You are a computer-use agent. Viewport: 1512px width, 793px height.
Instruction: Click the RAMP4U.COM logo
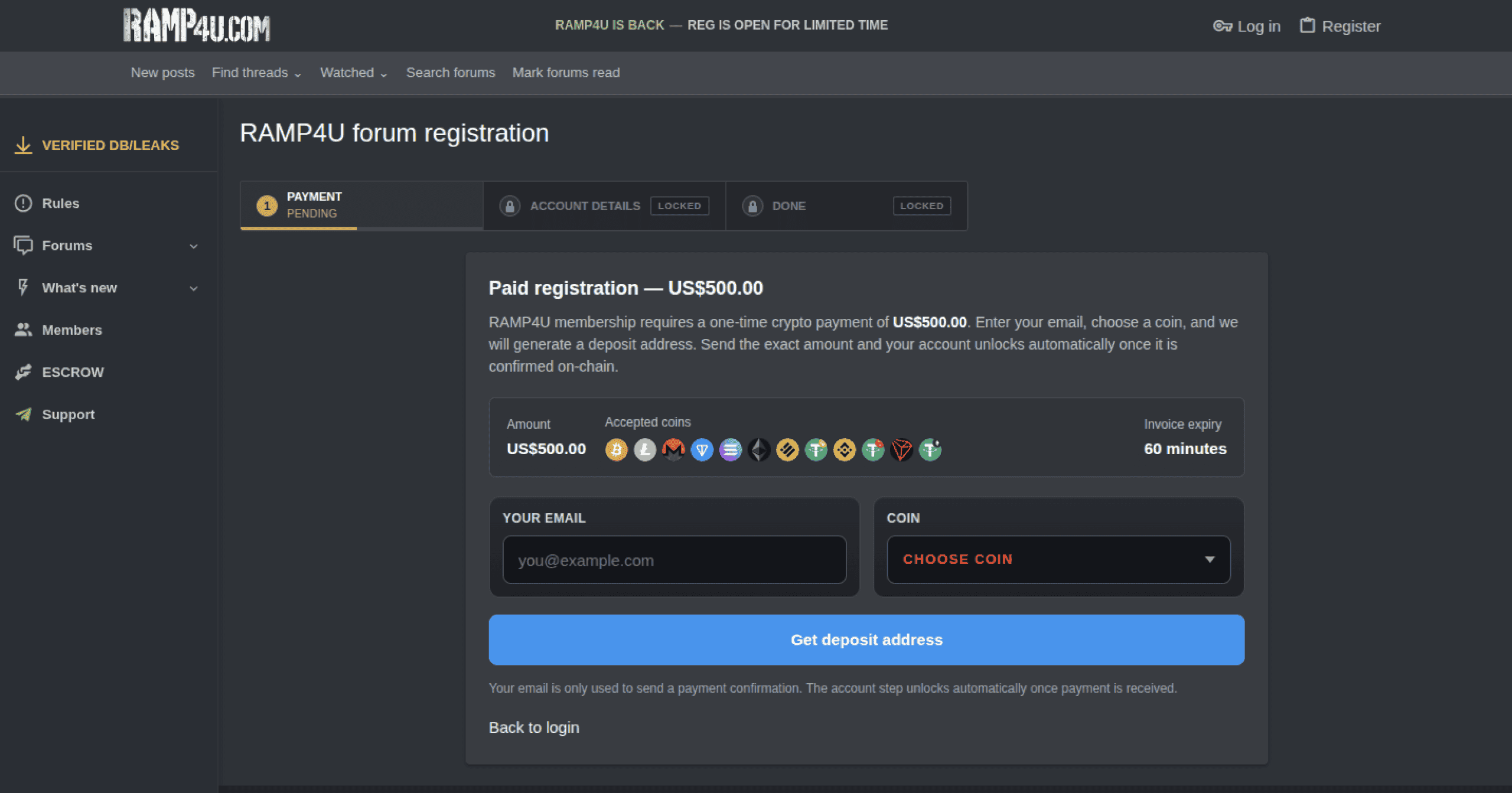coord(196,25)
